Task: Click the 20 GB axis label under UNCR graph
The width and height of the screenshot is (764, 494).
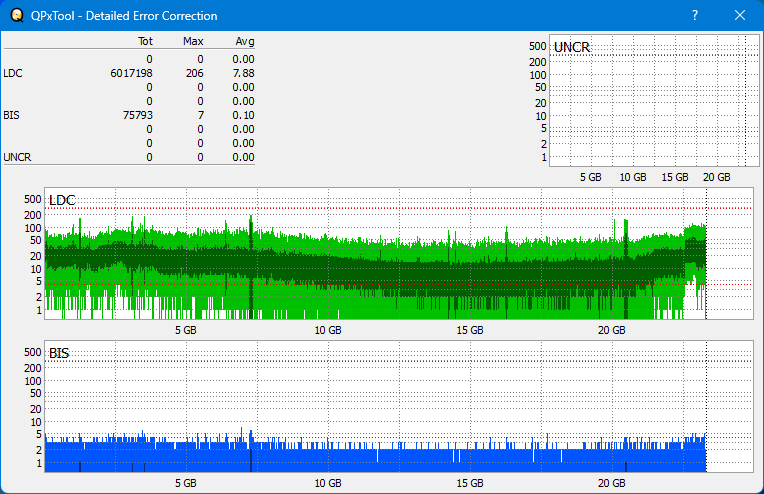Action: click(x=716, y=177)
